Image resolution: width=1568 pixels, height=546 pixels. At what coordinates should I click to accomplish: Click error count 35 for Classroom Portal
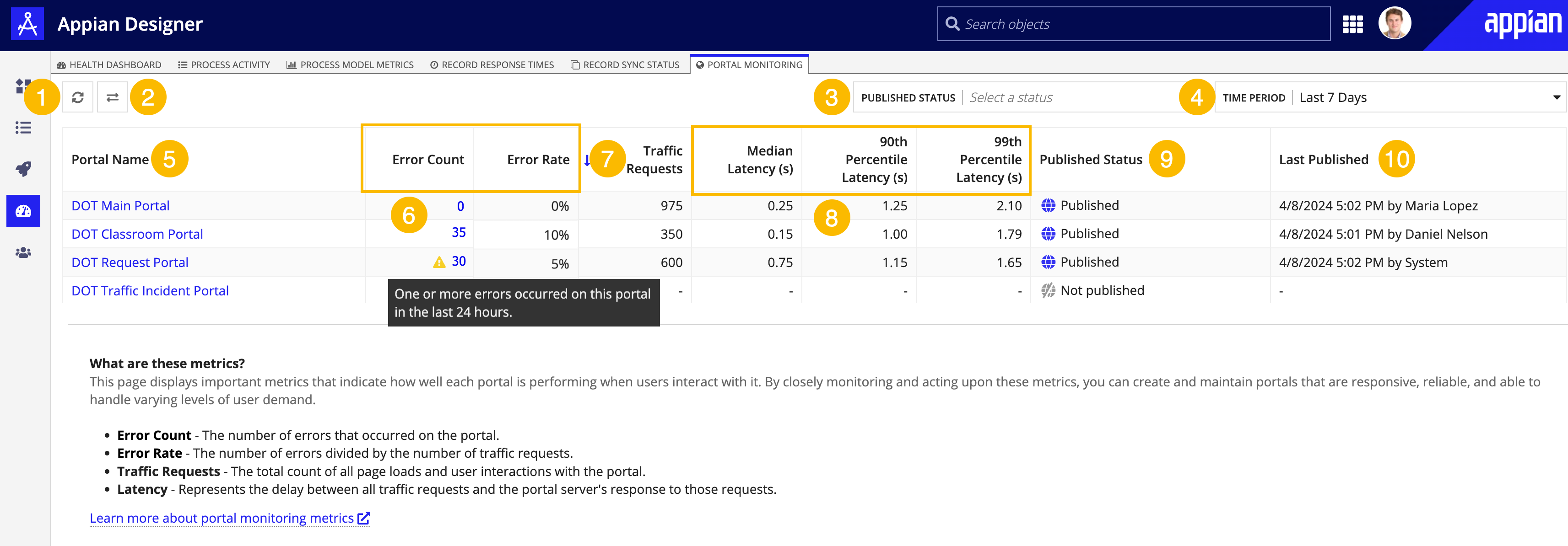pyautogui.click(x=458, y=232)
